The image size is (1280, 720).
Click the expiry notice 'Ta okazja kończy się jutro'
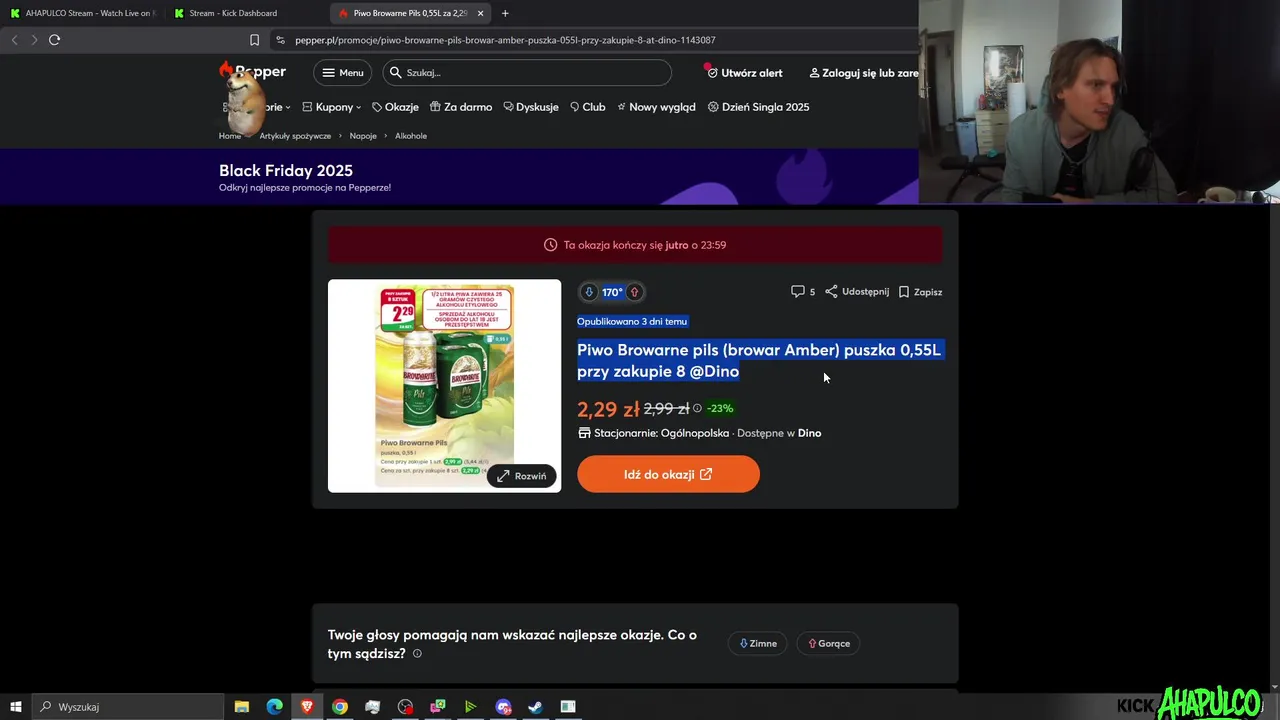635,245
